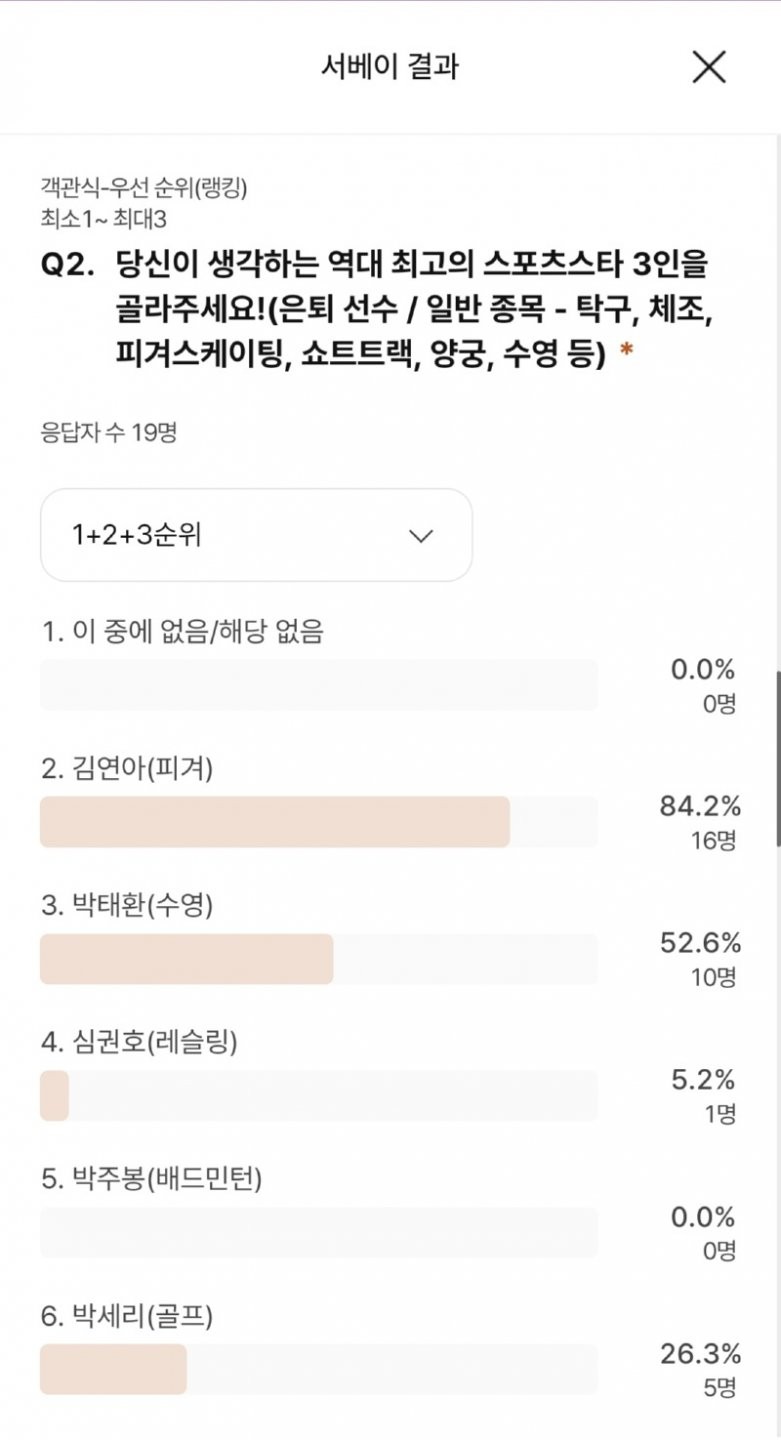Click the 6. 박세리(골프) option label

(x=127, y=1317)
